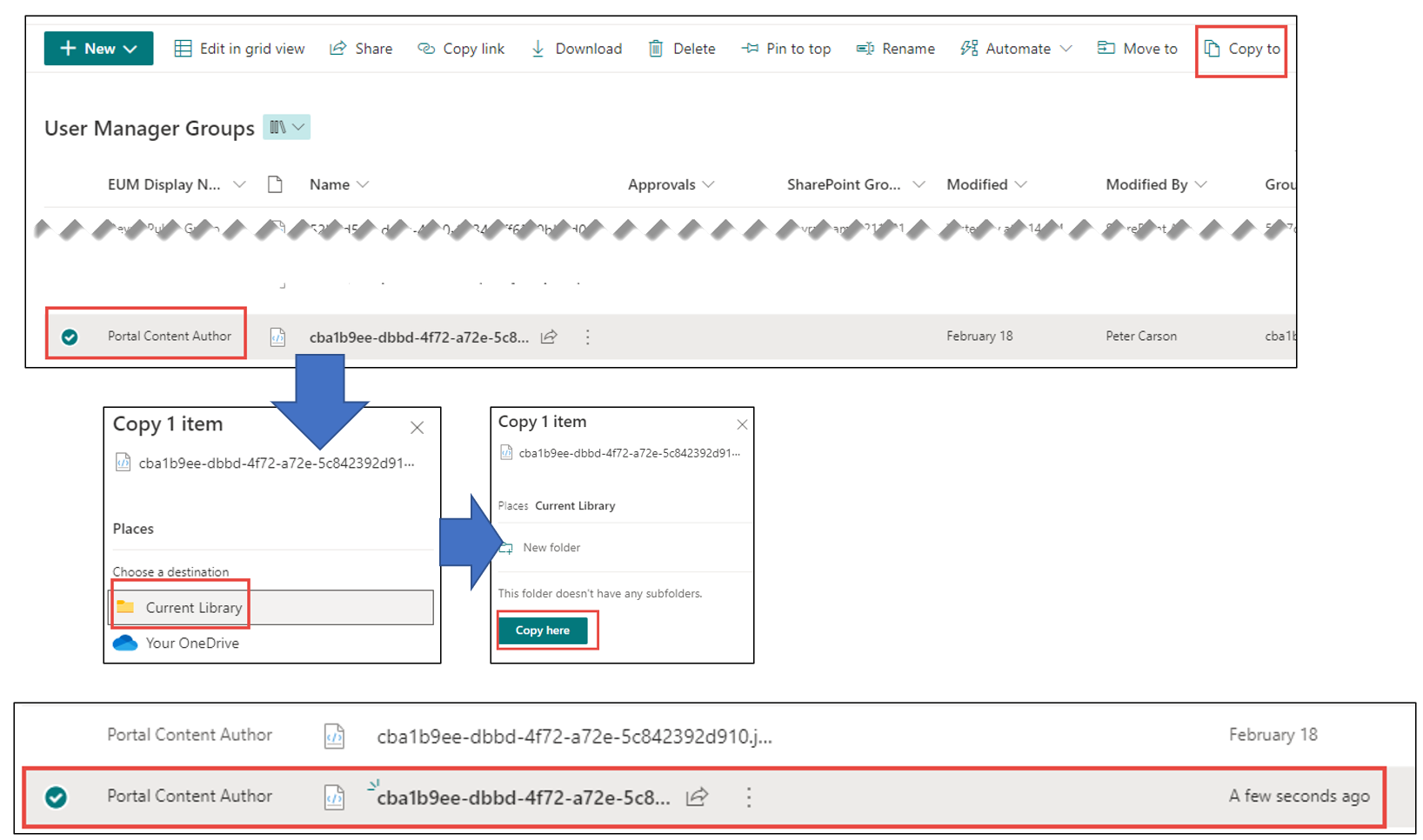The image size is (1423, 840).
Task: Click the file icon in the Peter Carson row
Action: [277, 337]
